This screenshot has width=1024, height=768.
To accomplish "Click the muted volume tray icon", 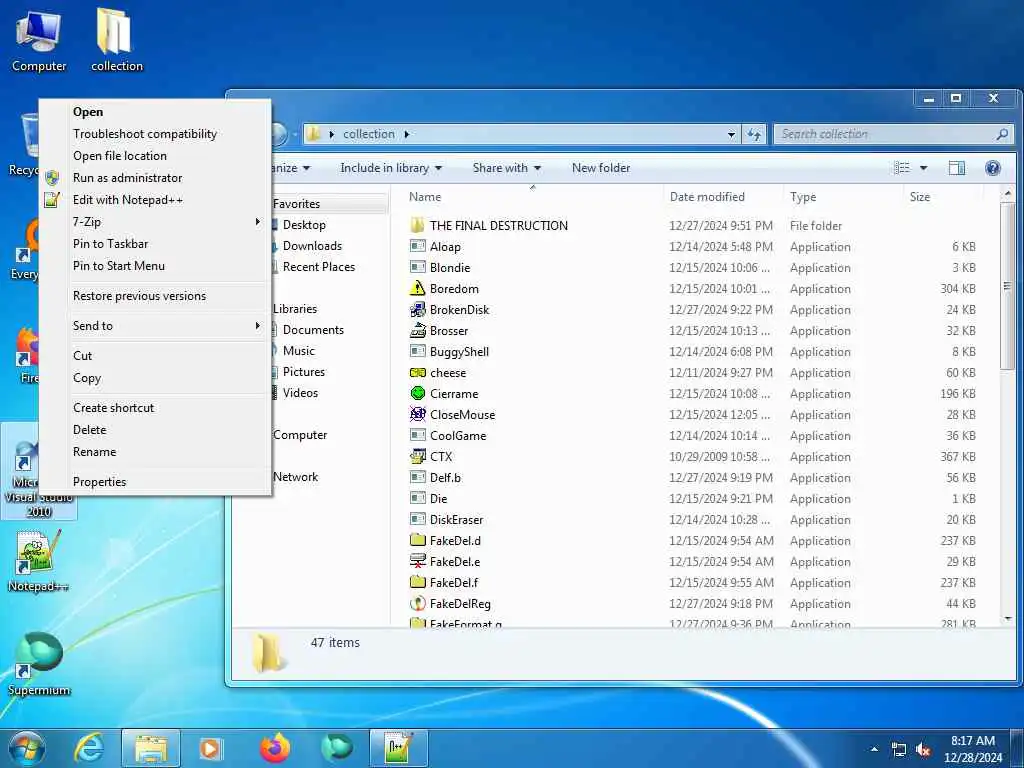I will [x=923, y=750].
